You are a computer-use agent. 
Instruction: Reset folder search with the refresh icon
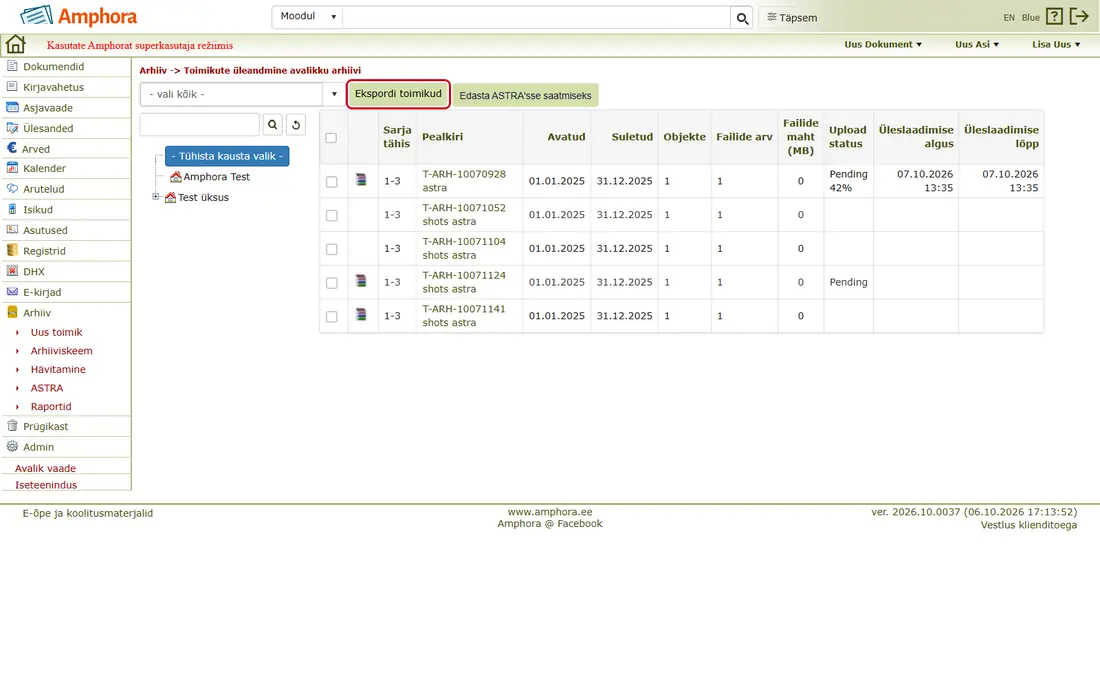(296, 125)
